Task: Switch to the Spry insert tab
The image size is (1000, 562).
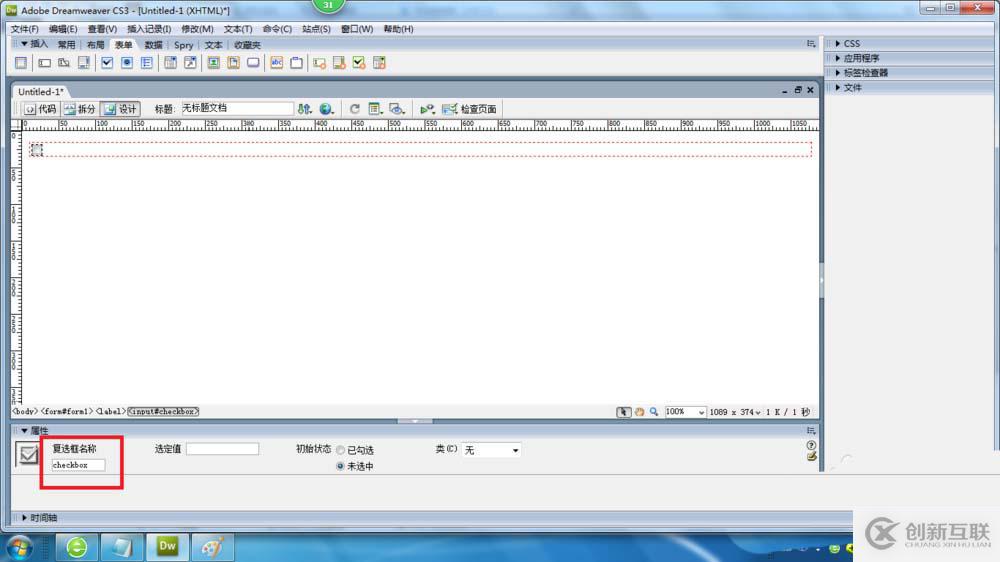Action: point(183,45)
